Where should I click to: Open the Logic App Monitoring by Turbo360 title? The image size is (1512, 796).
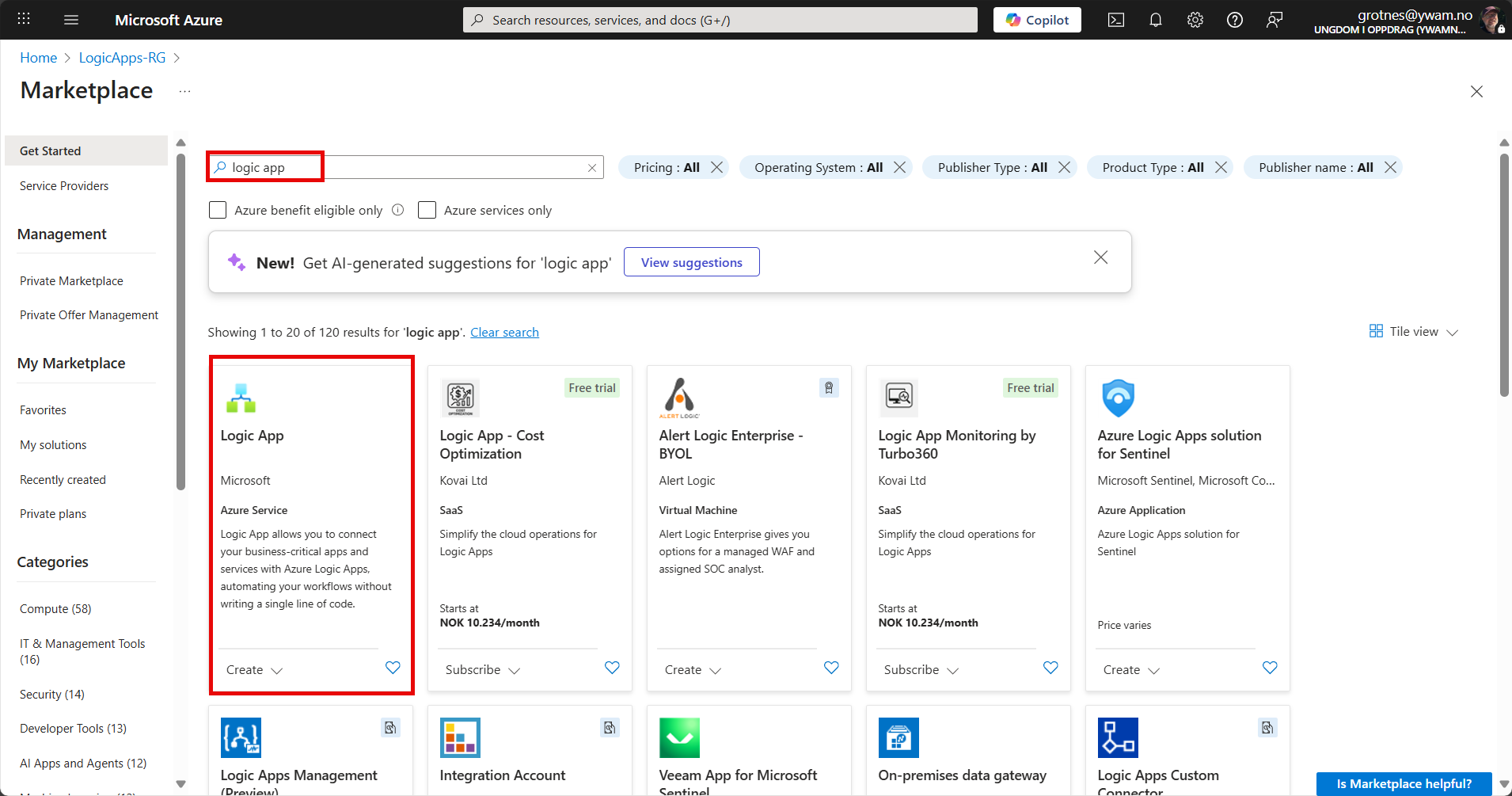pos(957,444)
